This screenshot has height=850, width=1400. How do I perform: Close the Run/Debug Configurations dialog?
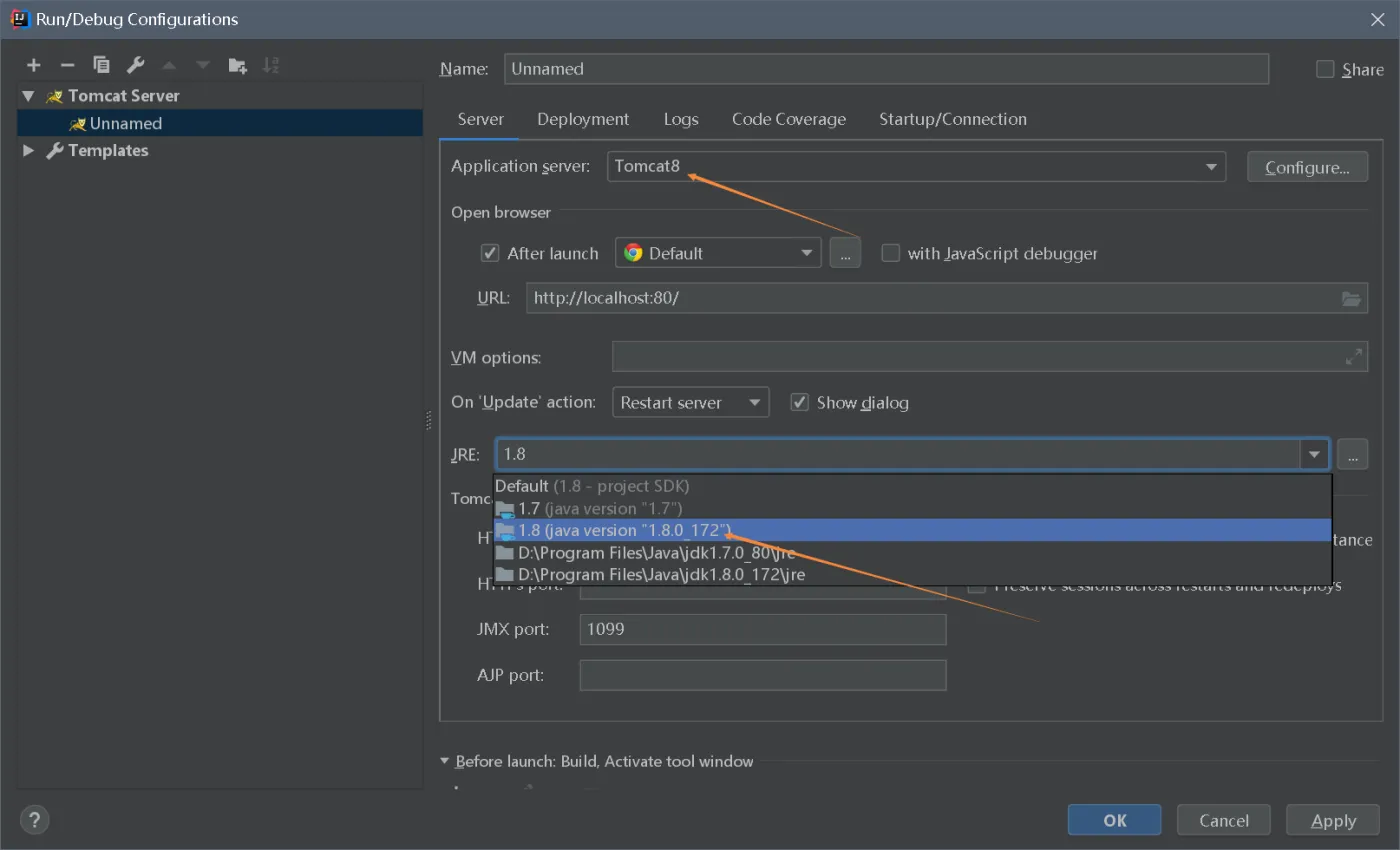[x=1377, y=19]
